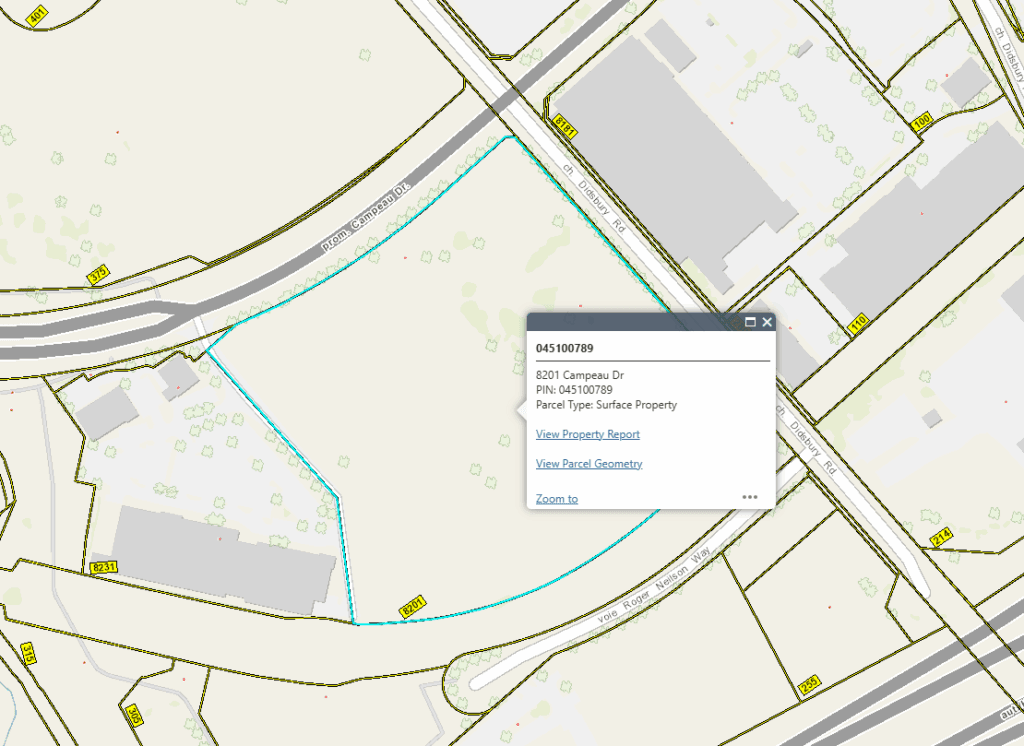Click the prom. Campeau Dr. road label
Viewport: 1024px width, 746px height.
367,218
